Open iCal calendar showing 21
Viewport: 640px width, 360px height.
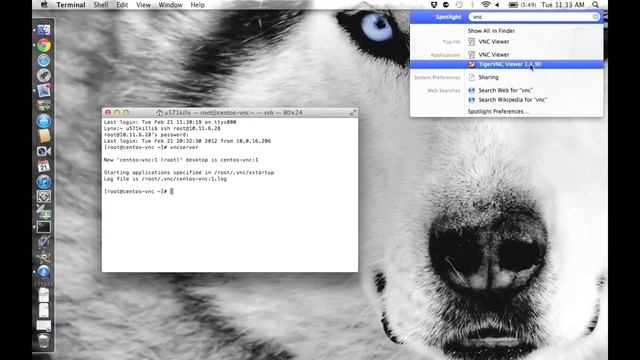point(44,166)
